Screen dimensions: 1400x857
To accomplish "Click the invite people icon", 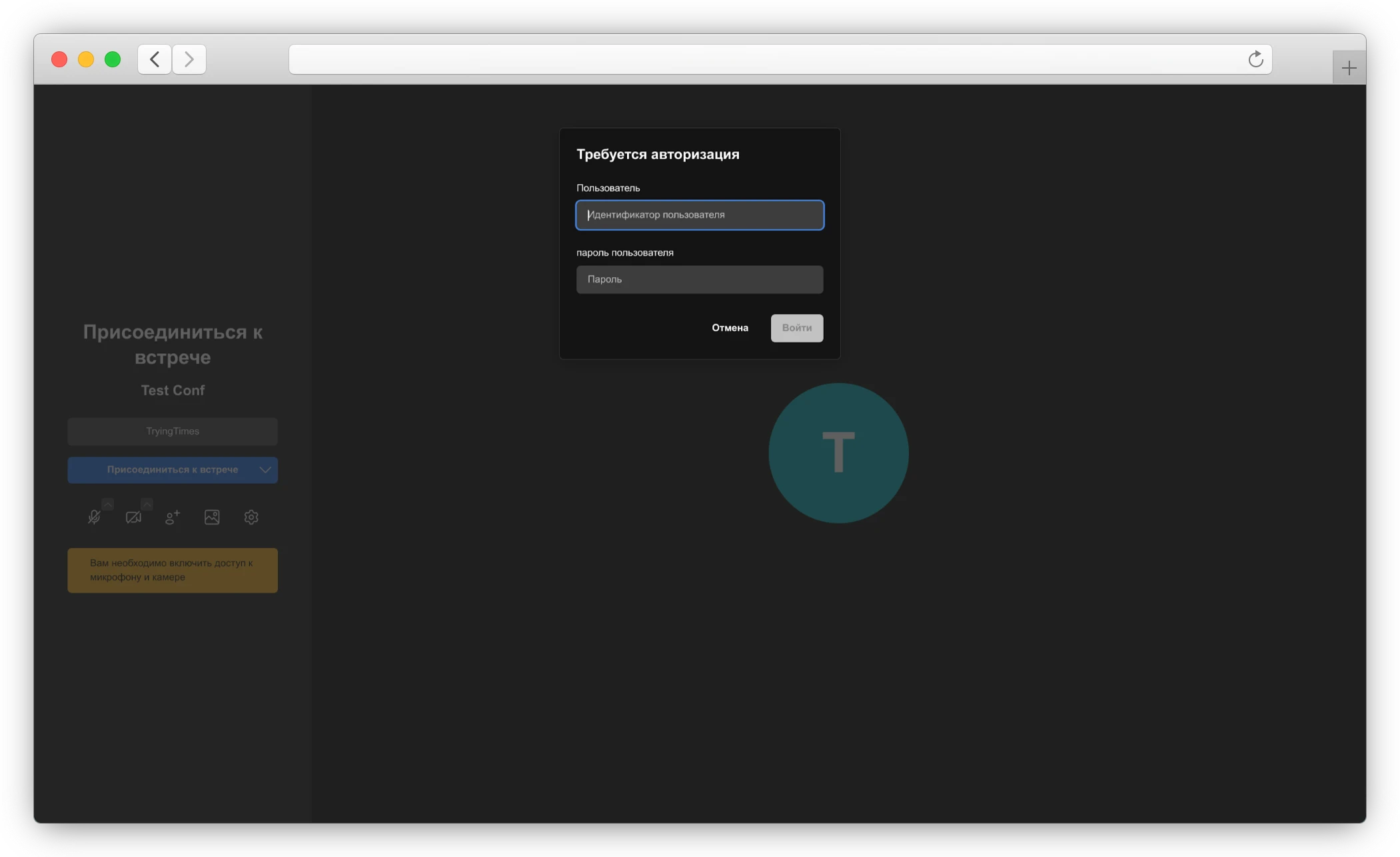I will (173, 517).
